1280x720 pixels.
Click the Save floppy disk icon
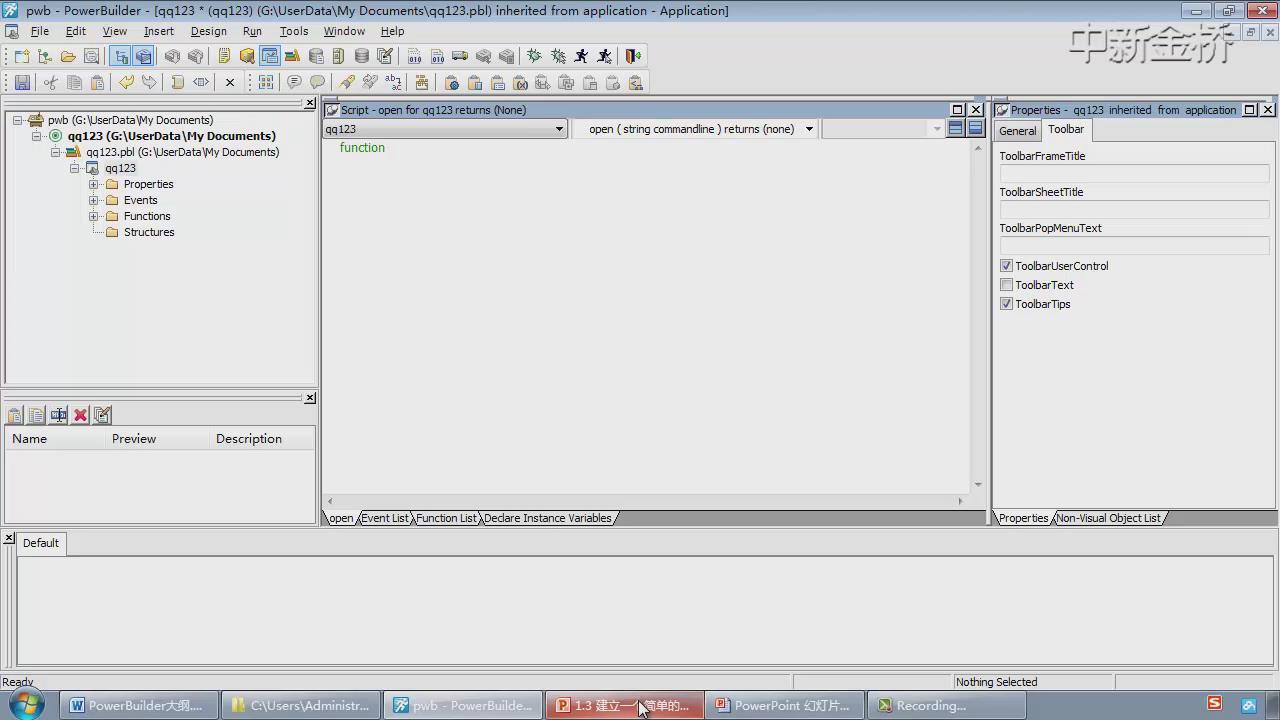[x=22, y=82]
